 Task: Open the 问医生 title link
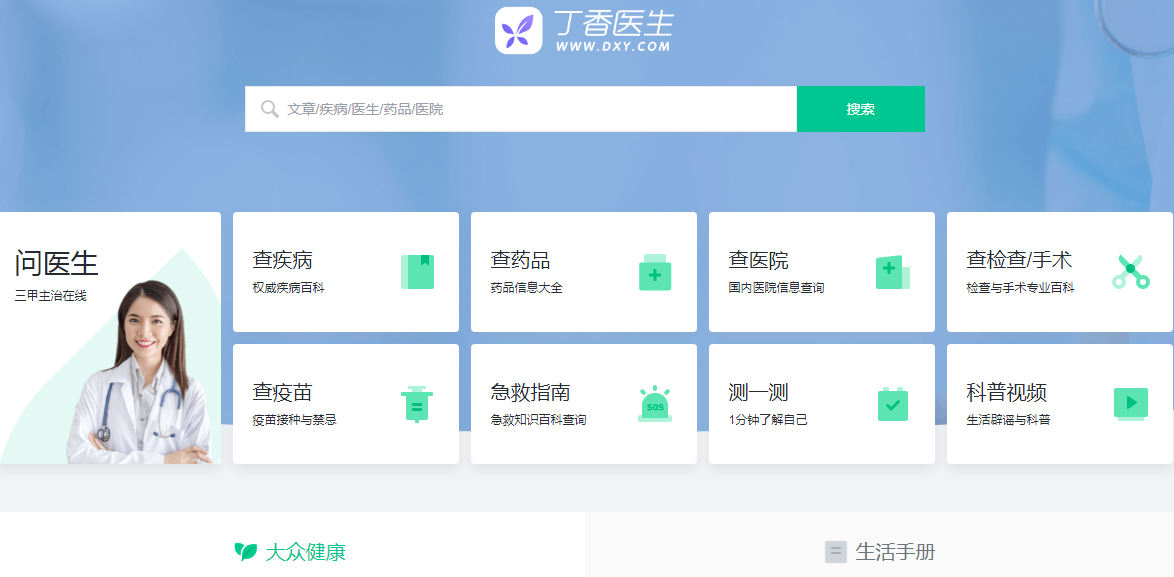click(57, 263)
